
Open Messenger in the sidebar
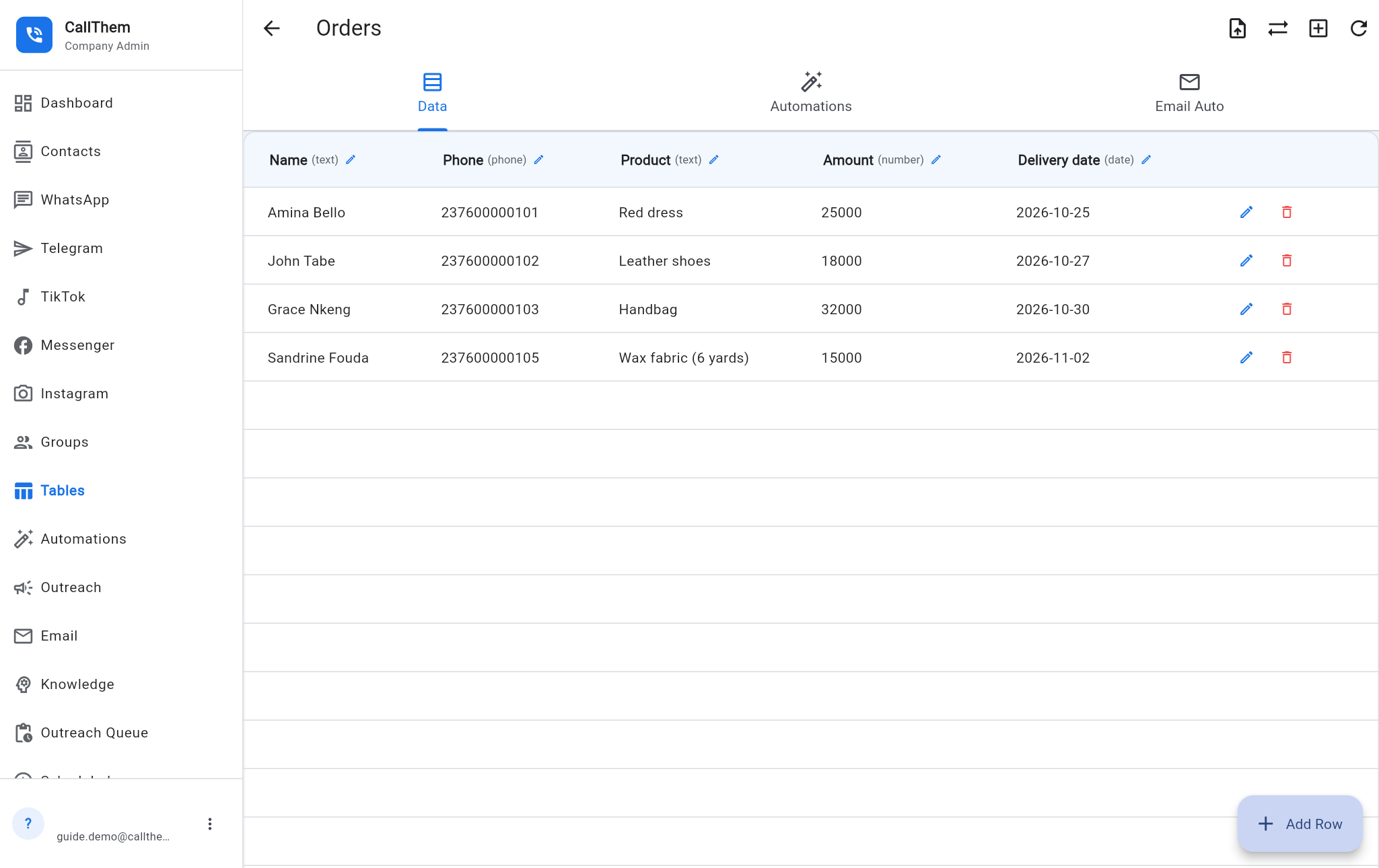point(121,345)
